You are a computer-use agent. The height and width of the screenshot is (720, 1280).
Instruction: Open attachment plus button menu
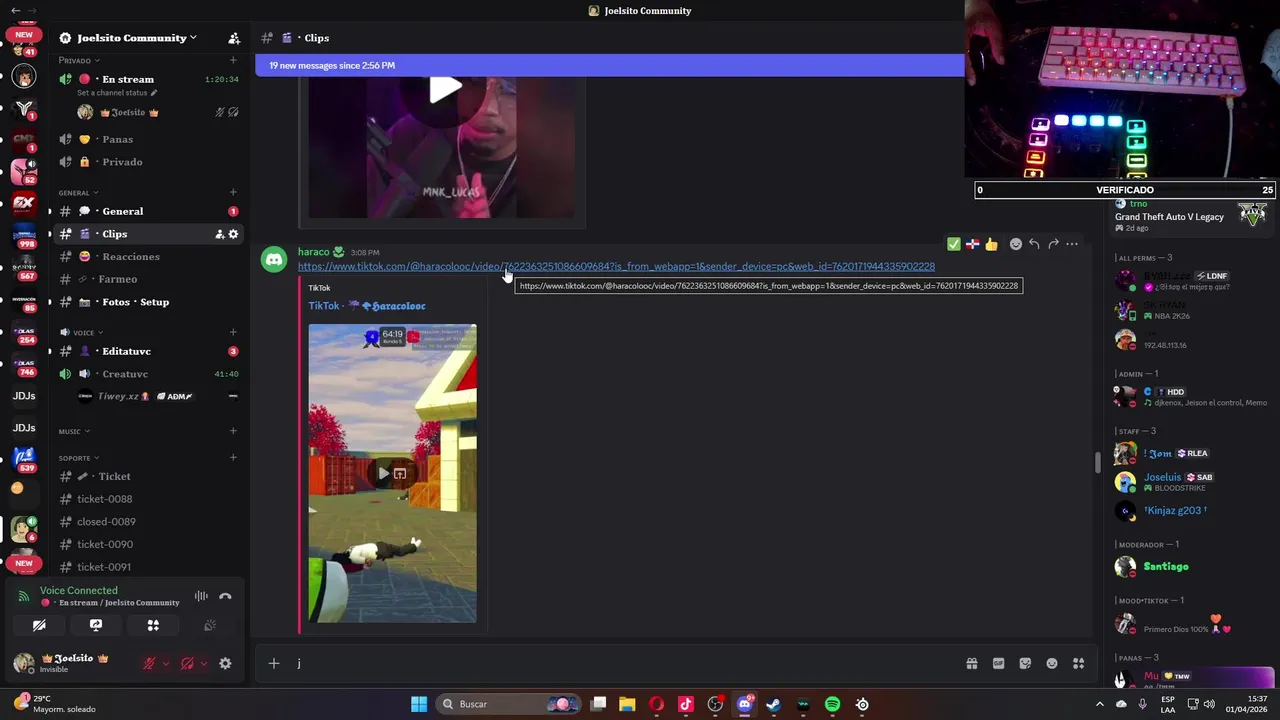(x=273, y=663)
